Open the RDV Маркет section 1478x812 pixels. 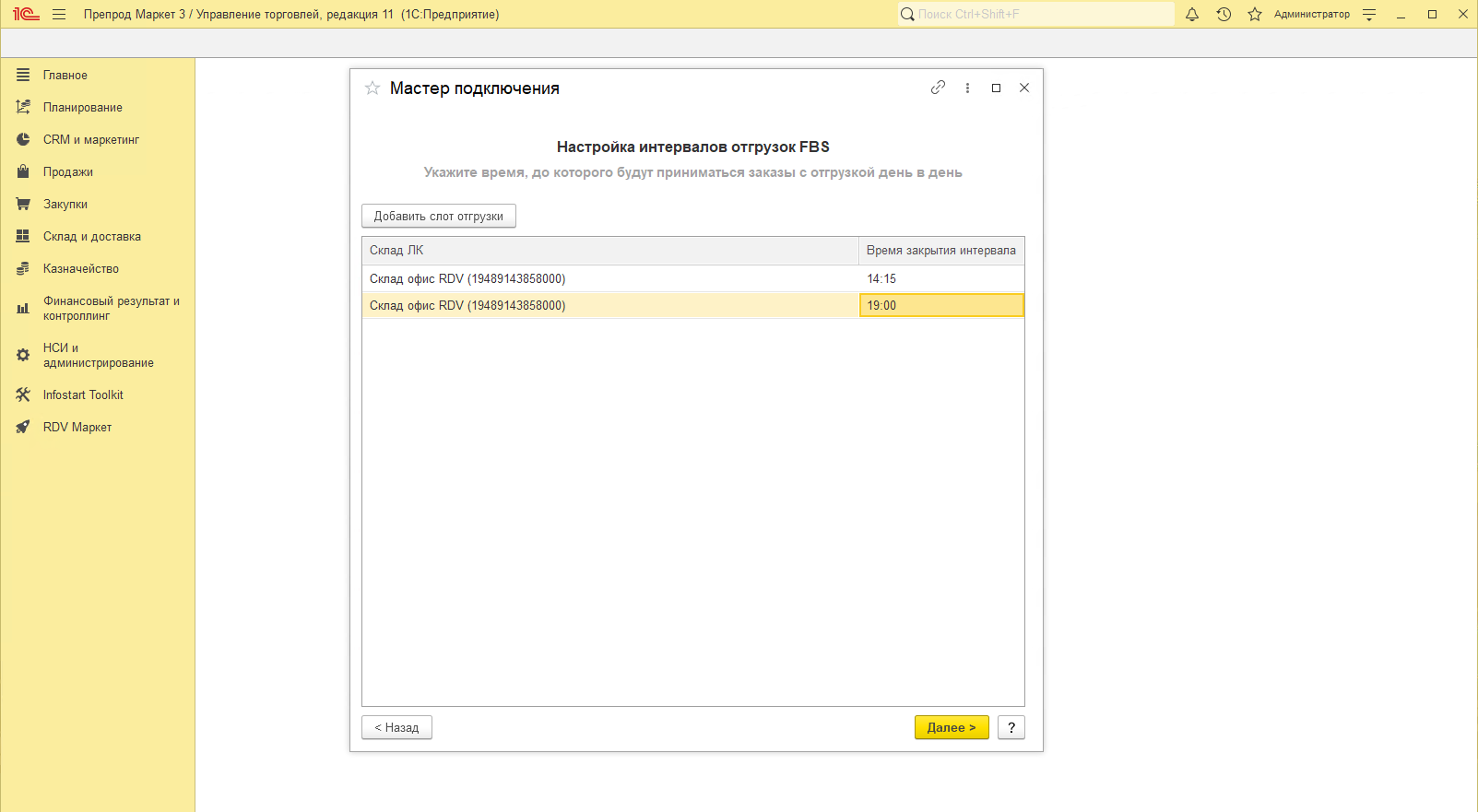pos(77,428)
